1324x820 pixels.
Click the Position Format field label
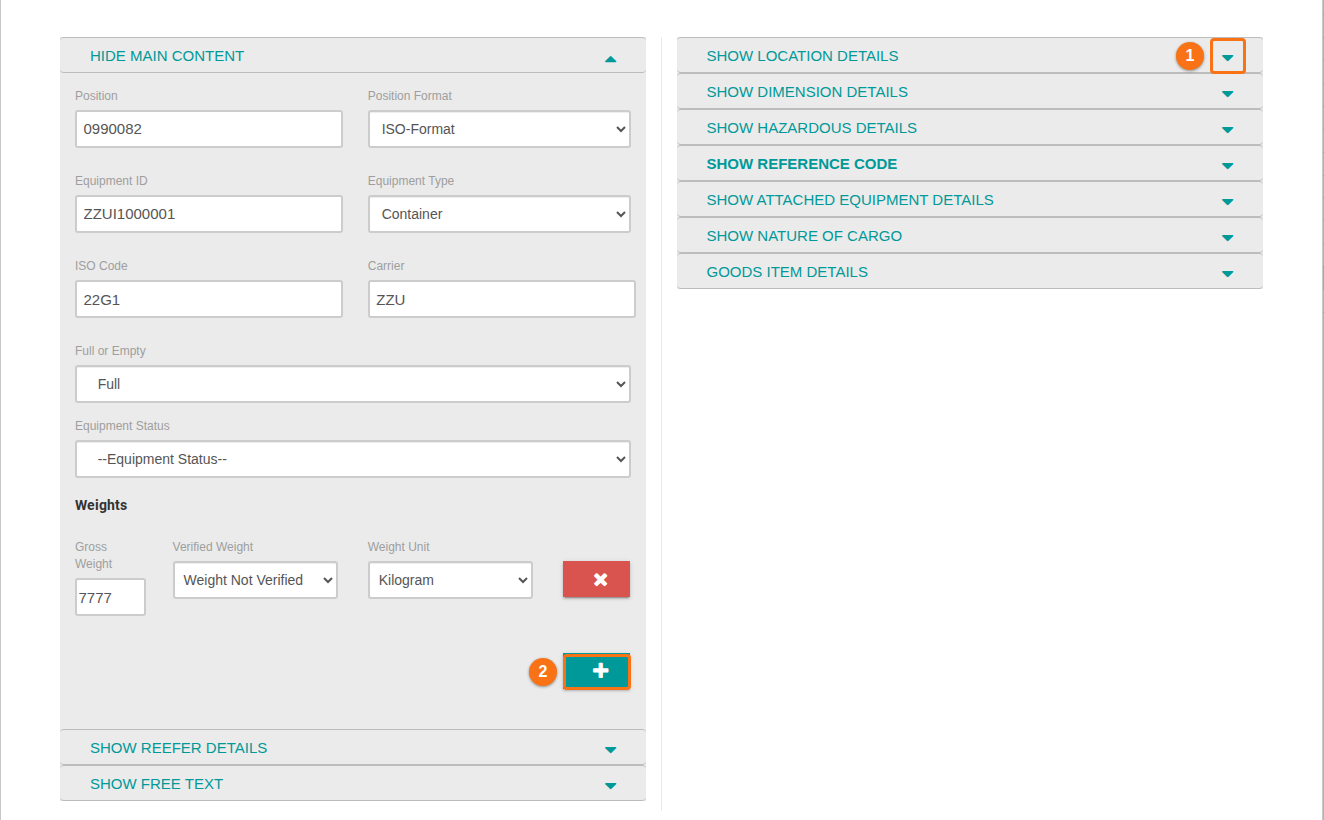(x=410, y=96)
